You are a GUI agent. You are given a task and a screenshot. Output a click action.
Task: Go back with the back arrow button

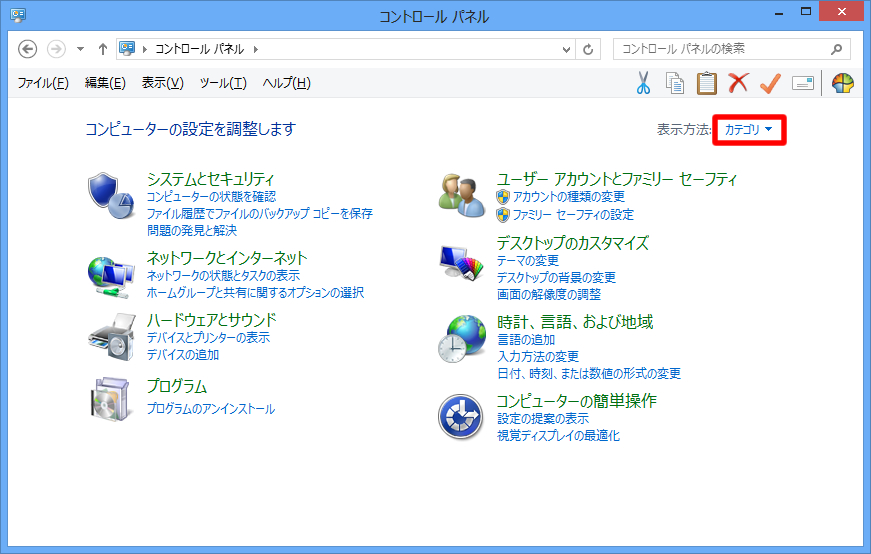click(27, 49)
